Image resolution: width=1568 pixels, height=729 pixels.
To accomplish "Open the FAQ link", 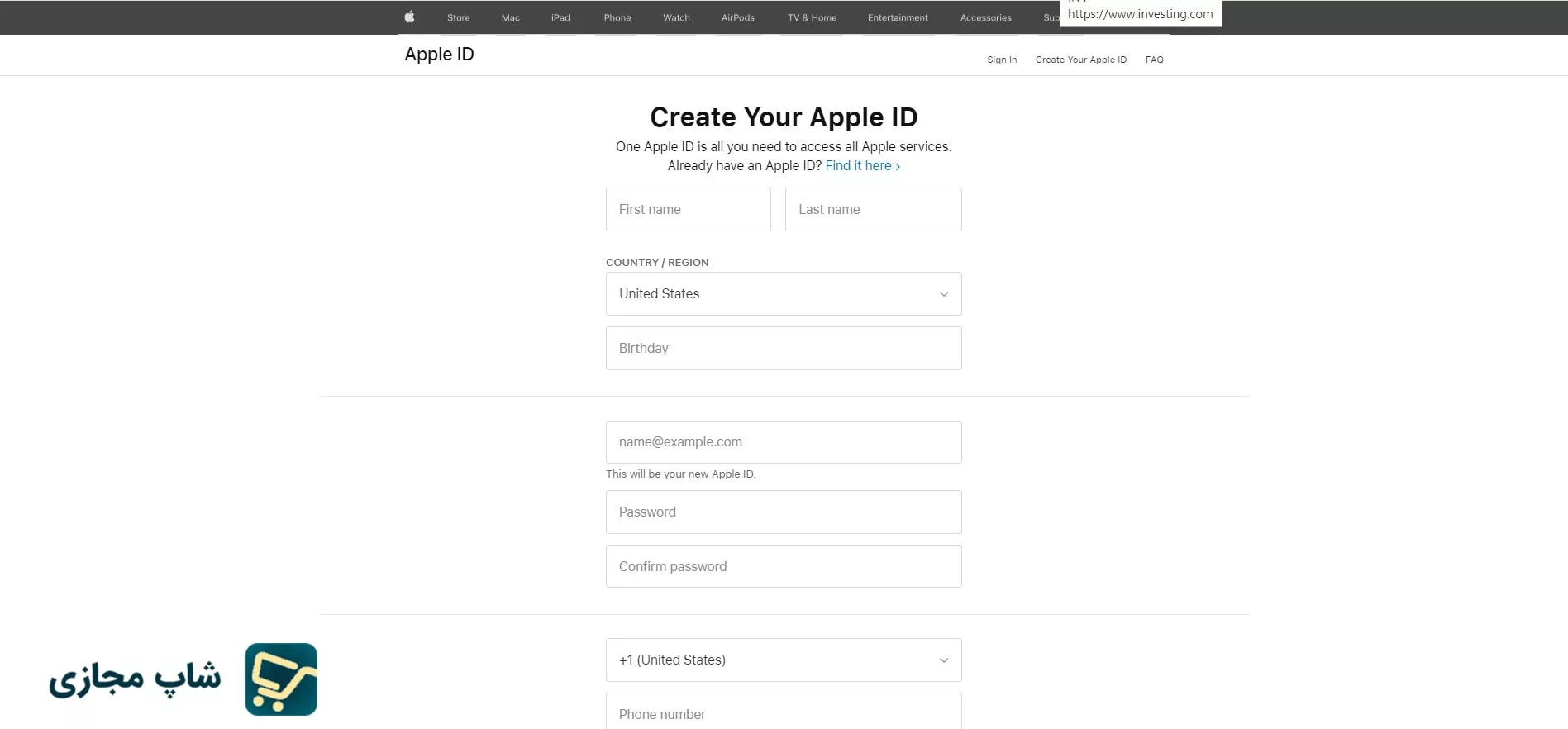I will [1154, 60].
